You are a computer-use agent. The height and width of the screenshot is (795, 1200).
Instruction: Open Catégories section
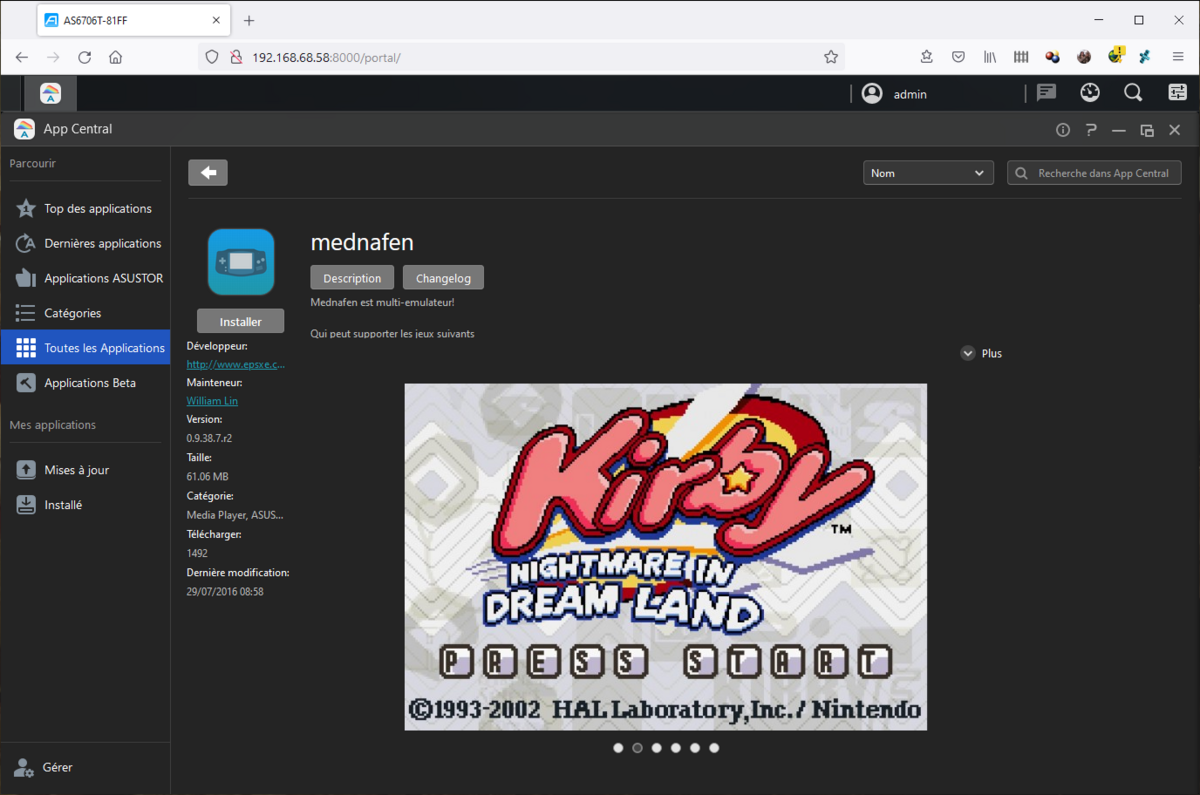[x=85, y=313]
